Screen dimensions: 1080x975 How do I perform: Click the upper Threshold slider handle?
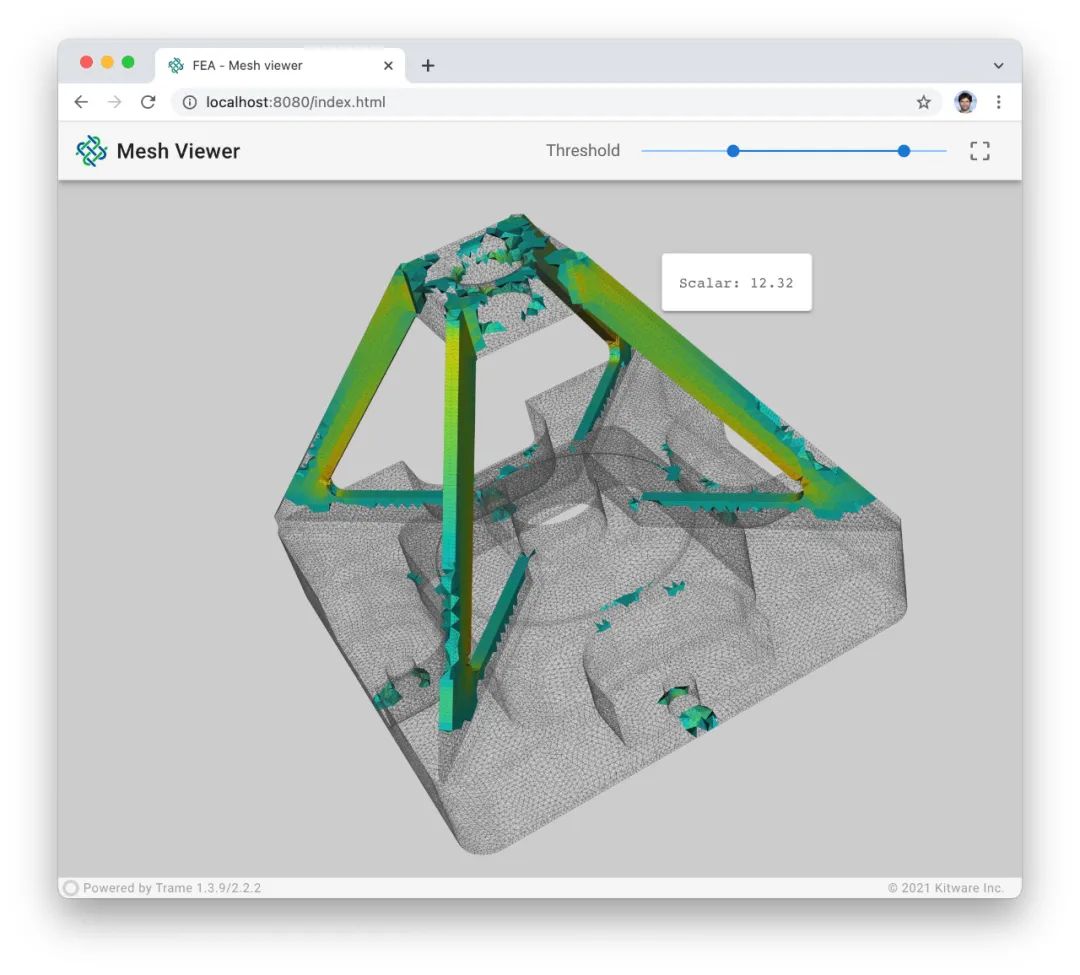pyautogui.click(x=904, y=151)
